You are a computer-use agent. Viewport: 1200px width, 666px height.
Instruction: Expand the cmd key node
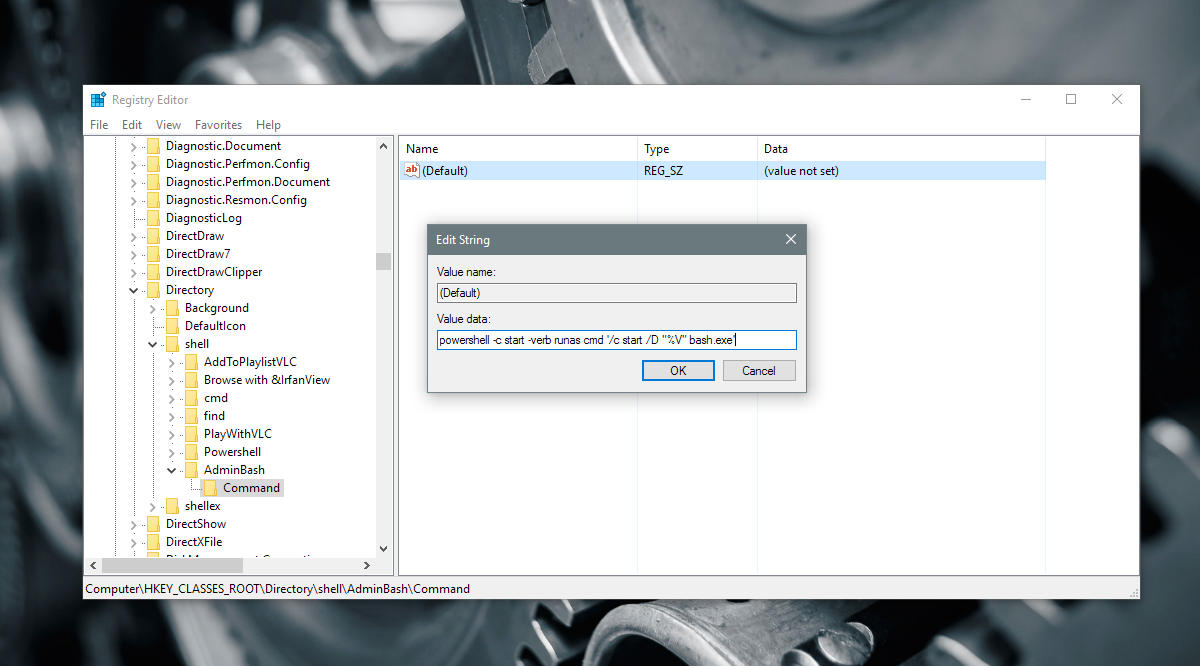(x=171, y=398)
